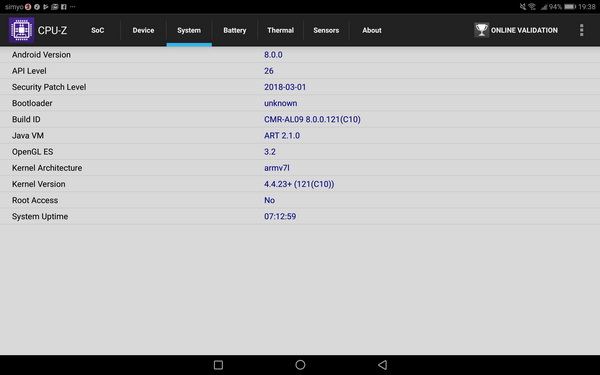Tap the Wi-Fi status icon
Screen dimensions: 600x375
click(532, 7)
